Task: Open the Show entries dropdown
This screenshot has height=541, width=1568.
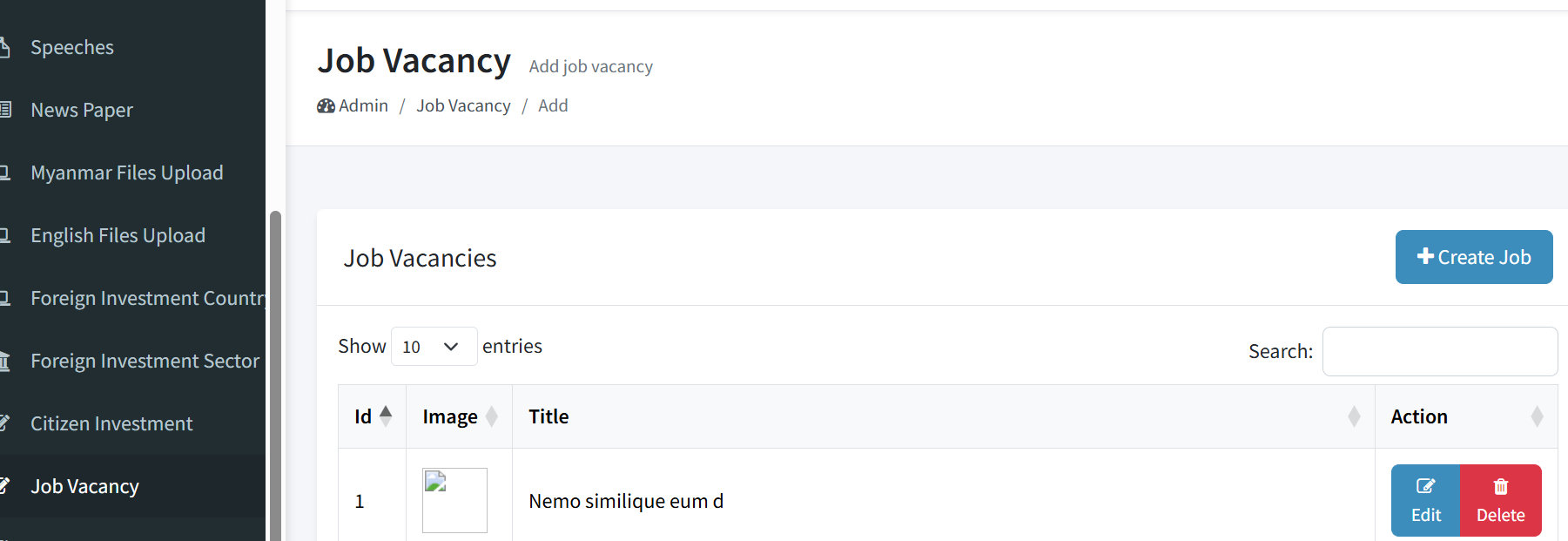Action: point(434,346)
